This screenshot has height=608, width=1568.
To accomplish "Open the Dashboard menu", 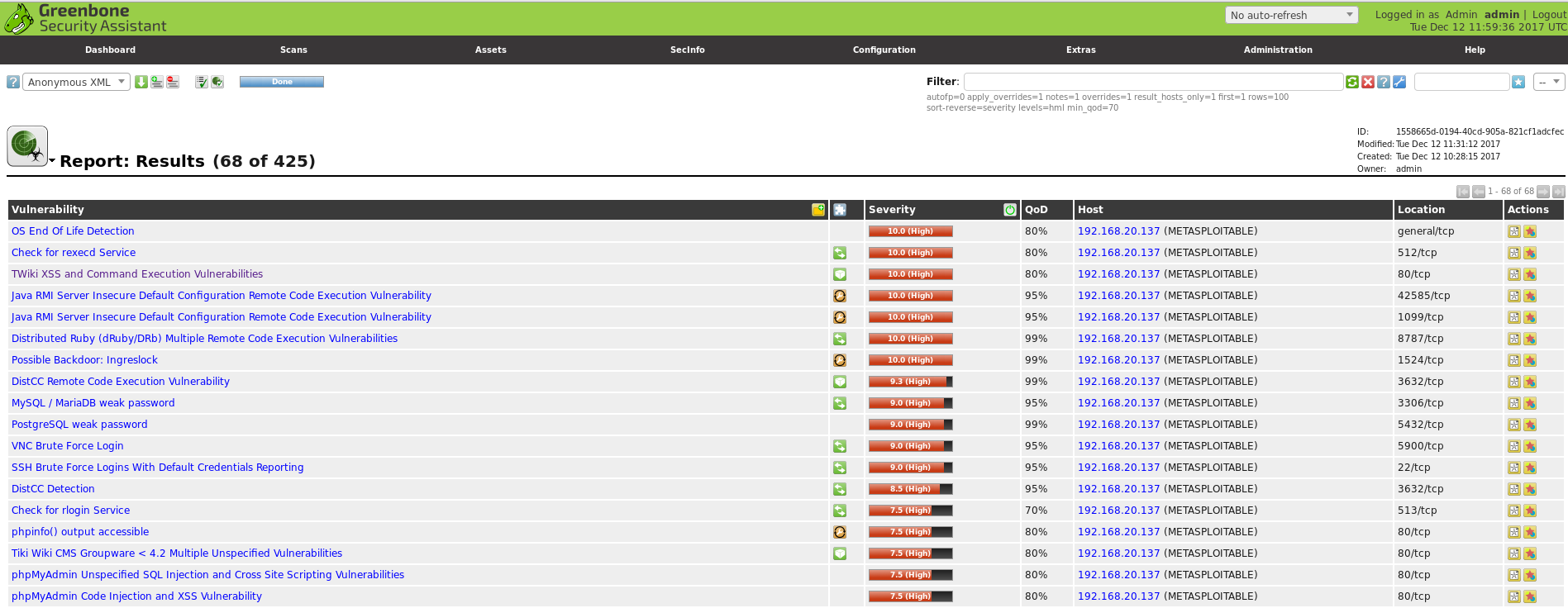I will coord(110,50).
